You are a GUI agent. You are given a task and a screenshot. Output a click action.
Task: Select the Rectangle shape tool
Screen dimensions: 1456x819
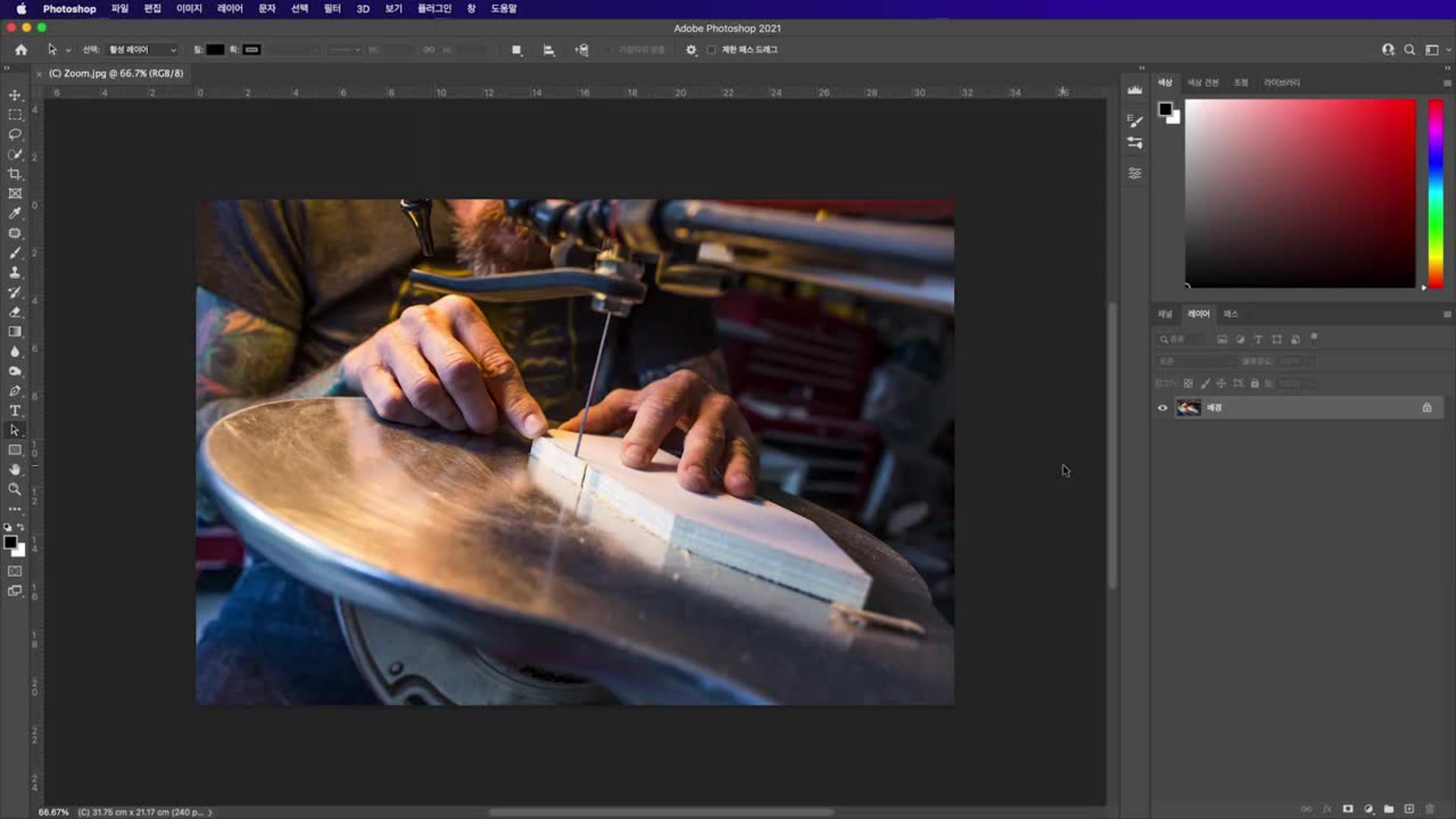tap(14, 450)
